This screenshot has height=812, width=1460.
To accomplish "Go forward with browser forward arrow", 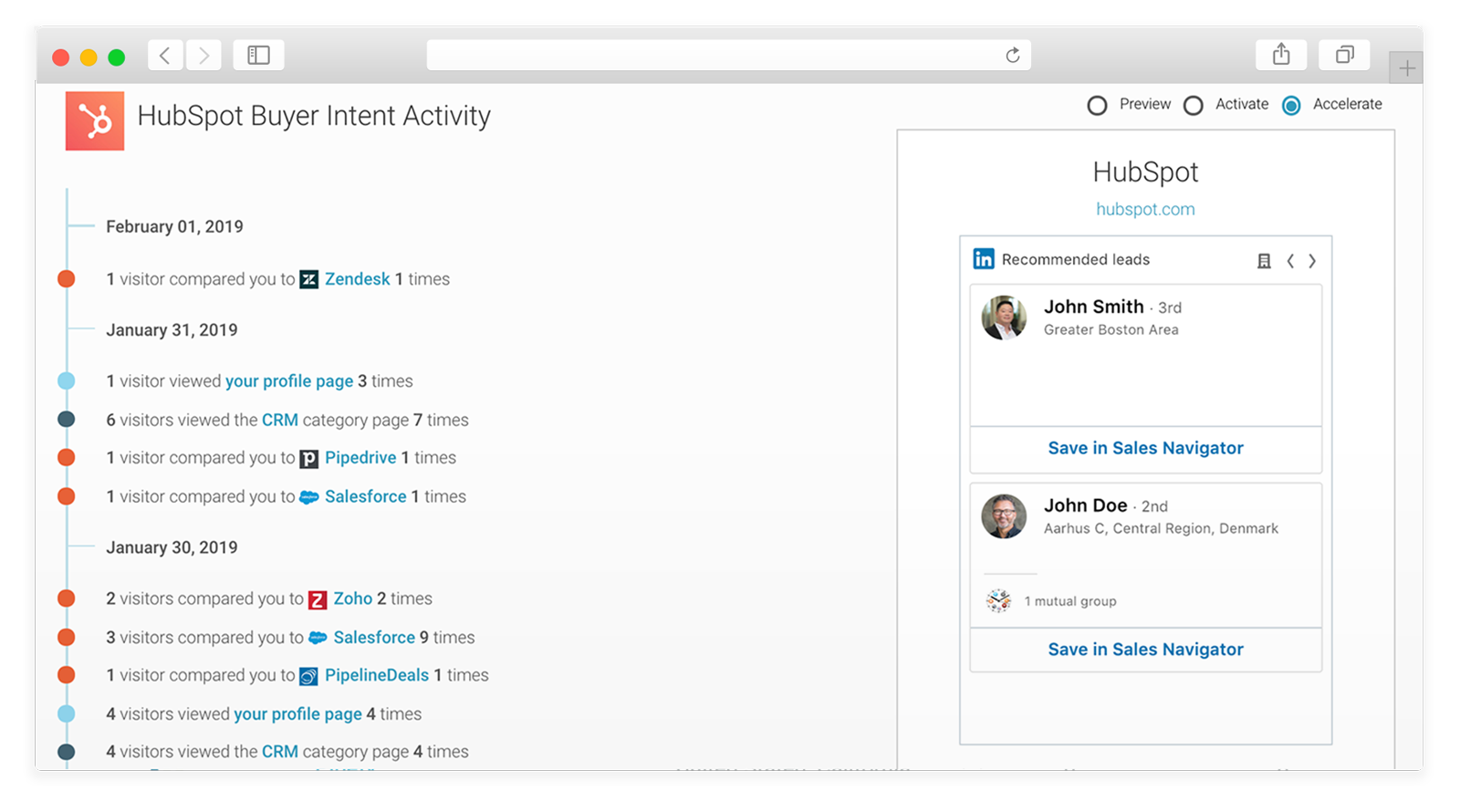I will coord(204,56).
